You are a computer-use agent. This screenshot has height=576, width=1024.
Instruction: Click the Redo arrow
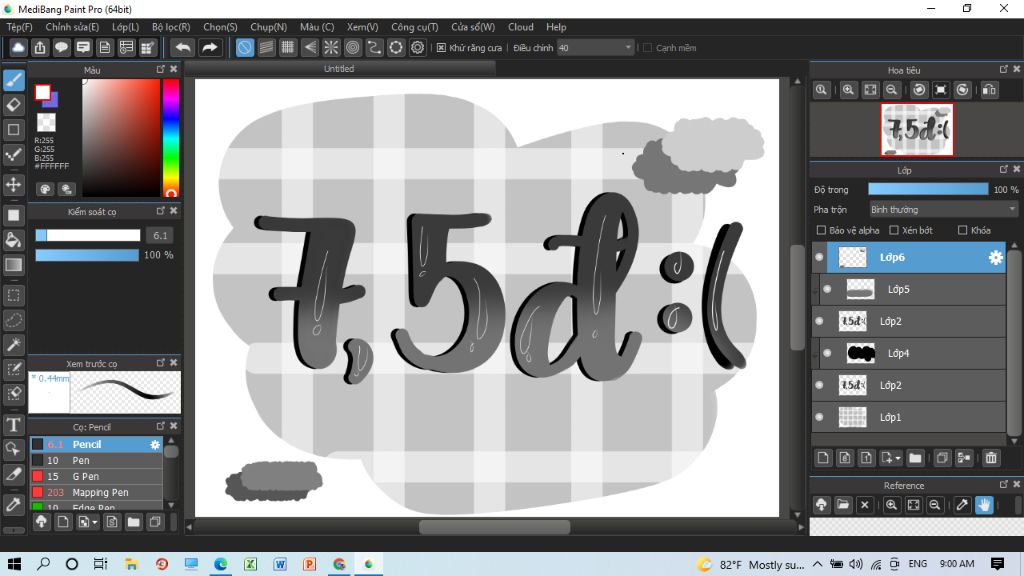point(210,48)
